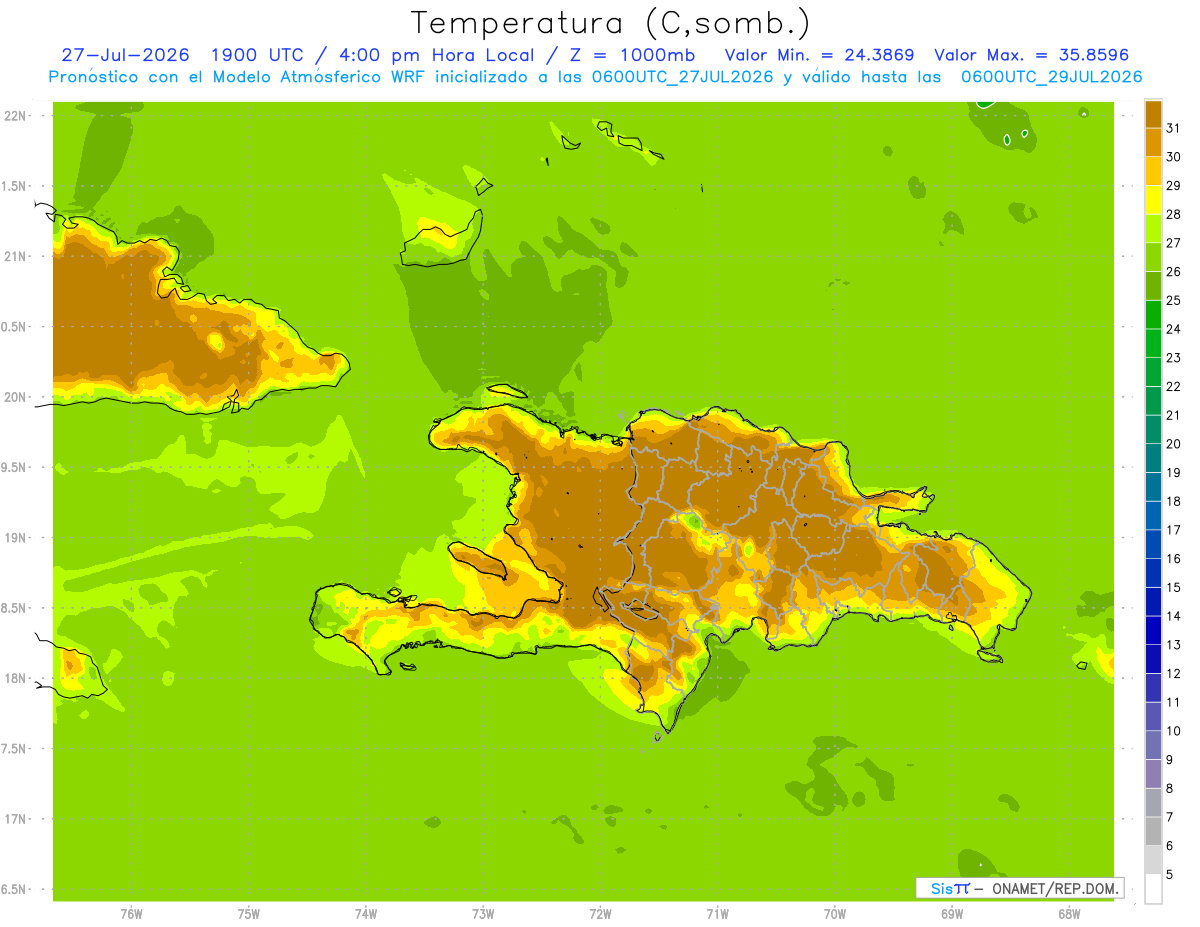Click the legend value '28'
This screenshot has width=1200, height=927.
[1173, 214]
